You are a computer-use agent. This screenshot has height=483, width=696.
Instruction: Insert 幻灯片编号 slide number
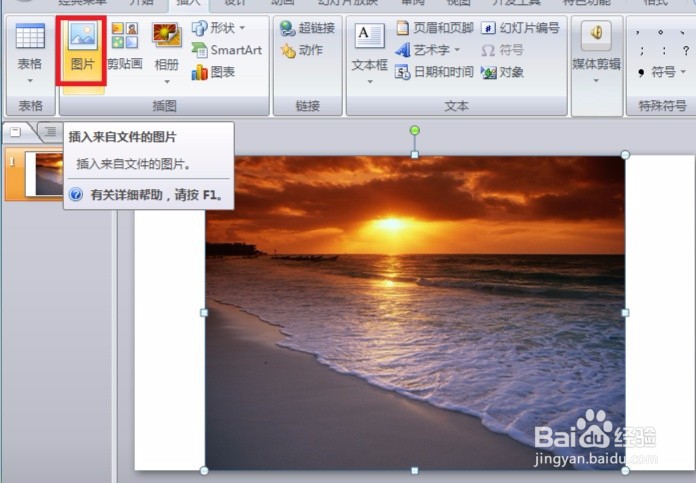point(520,28)
